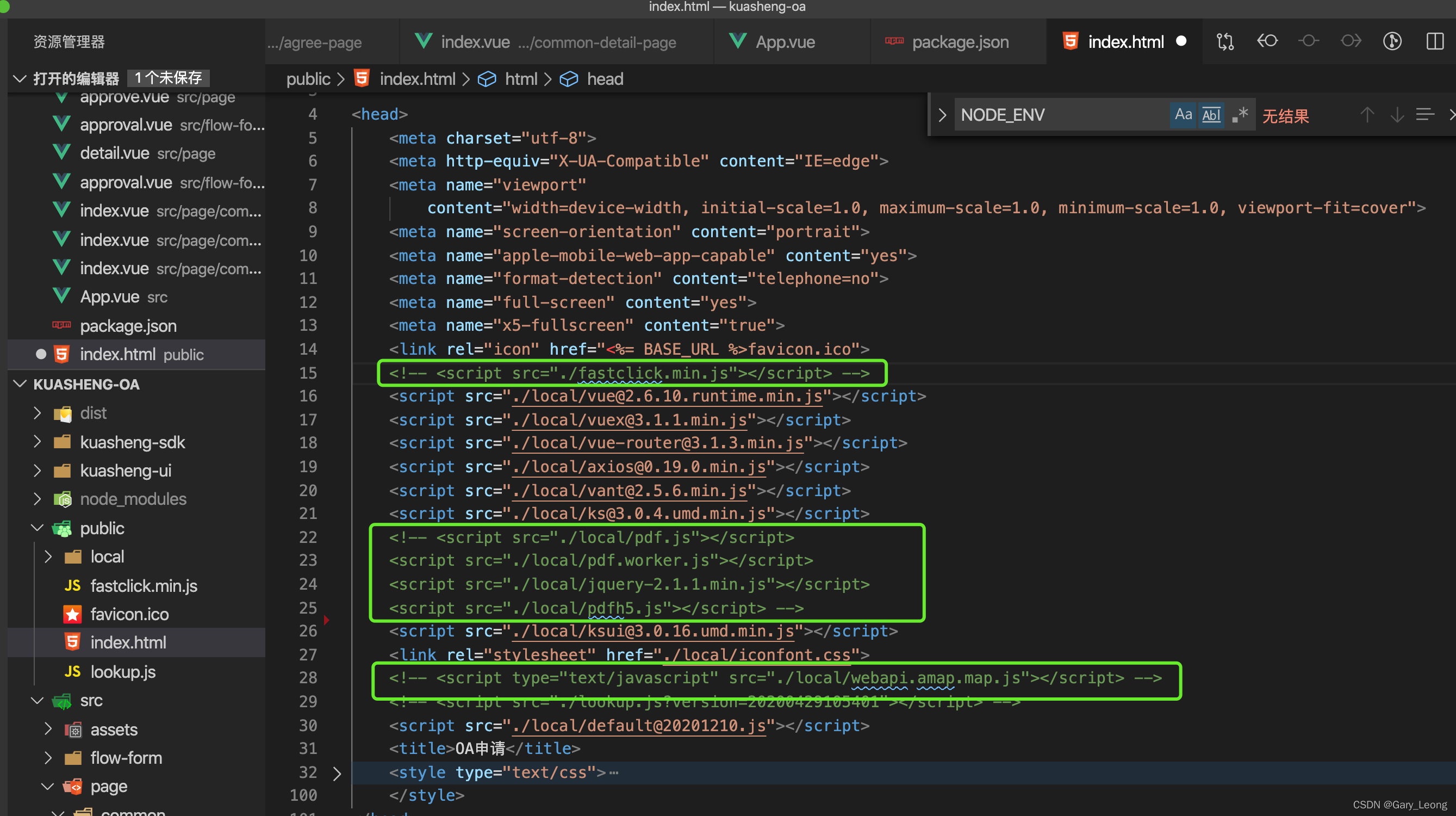Screen dimensions: 1456x816
Task: Open index.vue common-detail-page tab
Action: click(557, 42)
